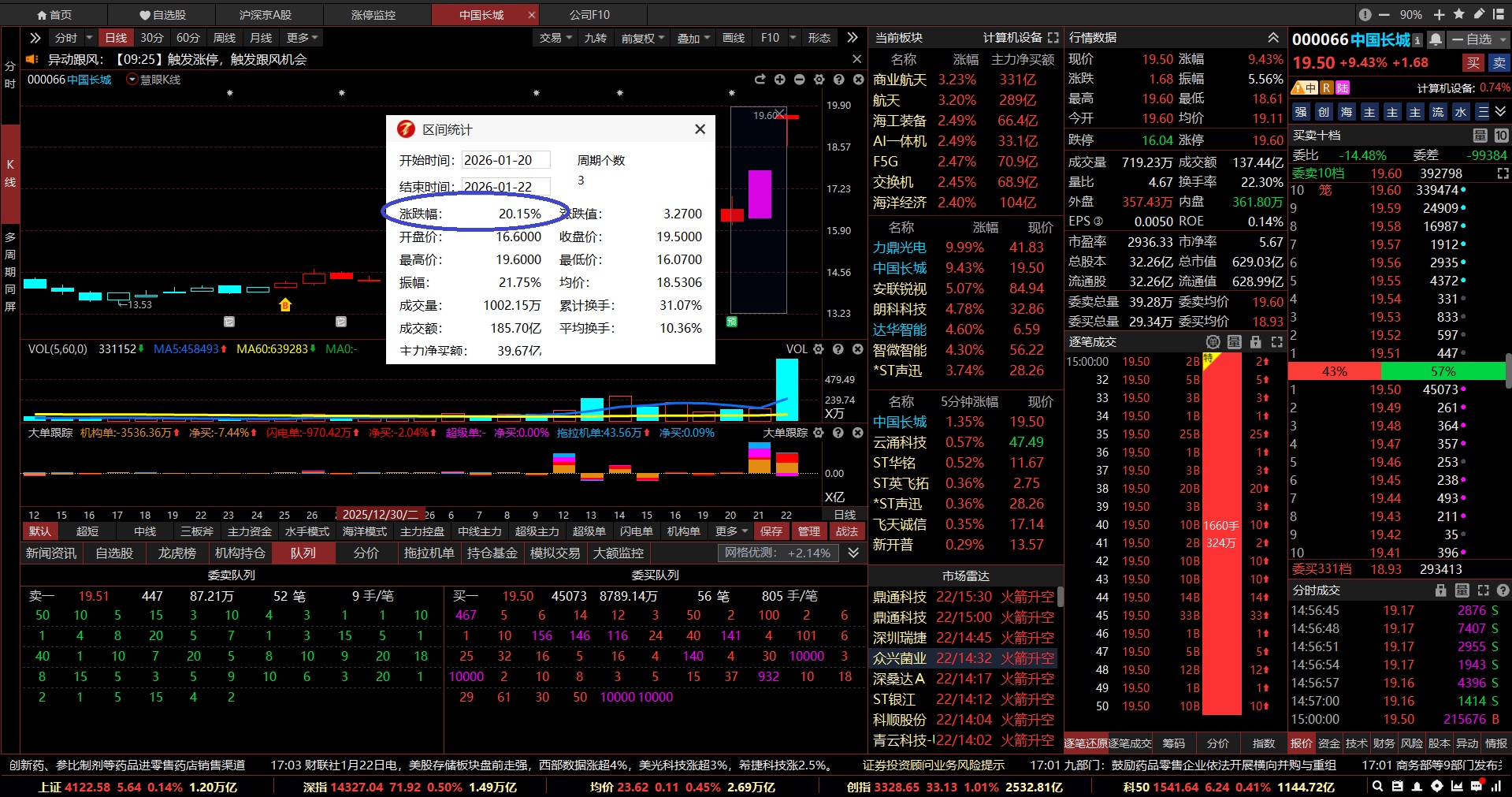1512x797 pixels.
Task: Close the 区间统计 dialog
Action: click(700, 129)
